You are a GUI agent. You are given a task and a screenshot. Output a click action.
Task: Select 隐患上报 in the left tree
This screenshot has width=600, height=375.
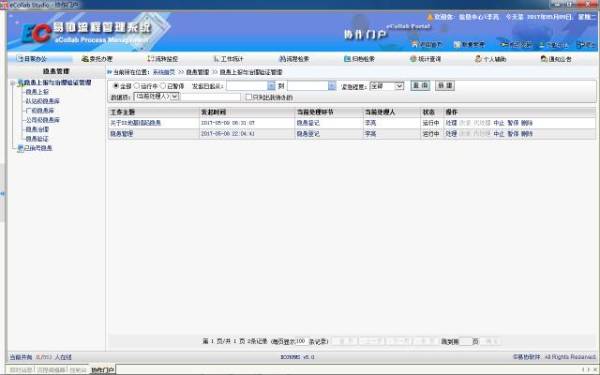click(x=37, y=92)
